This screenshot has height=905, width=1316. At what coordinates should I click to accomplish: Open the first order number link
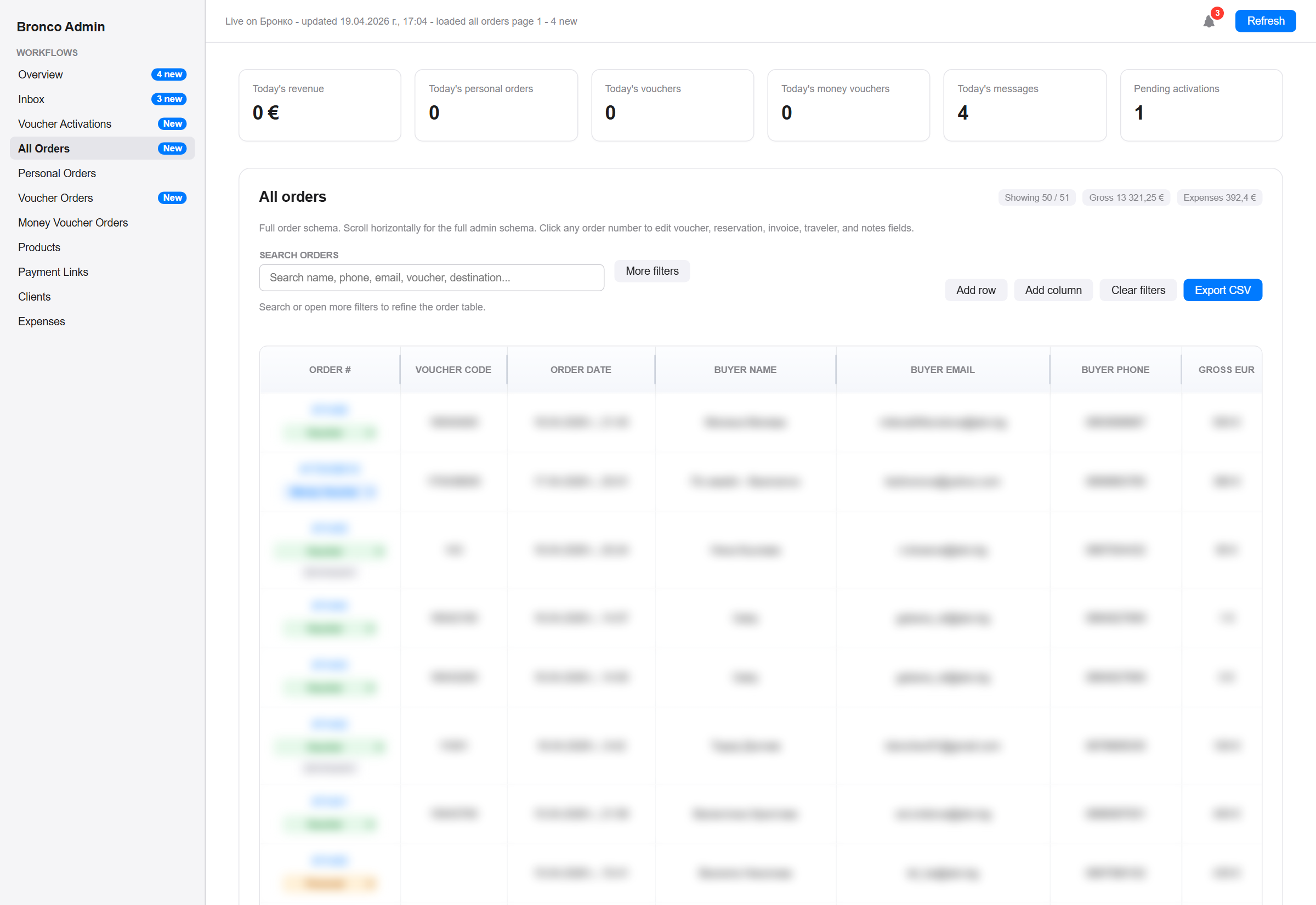click(x=330, y=409)
